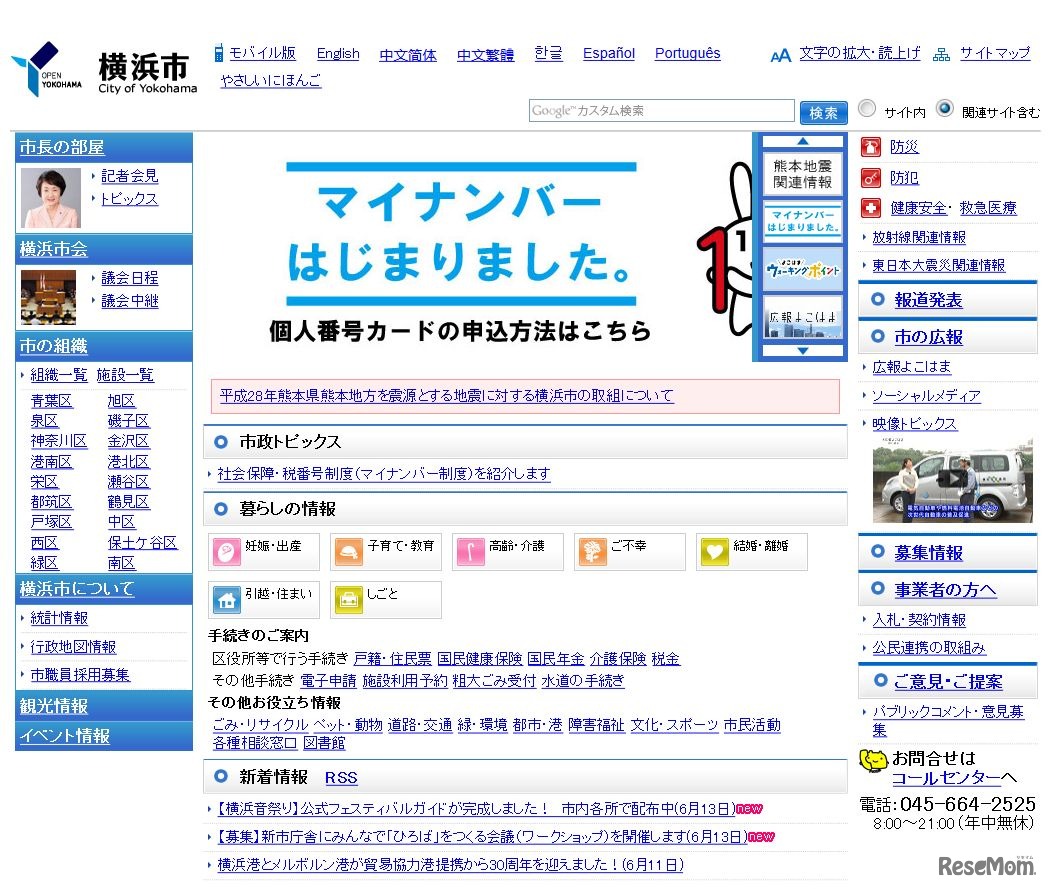Click the Kumamoto earthquake response notice link
Image resolution: width=1049 pixels, height=889 pixels.
[x=446, y=396]
